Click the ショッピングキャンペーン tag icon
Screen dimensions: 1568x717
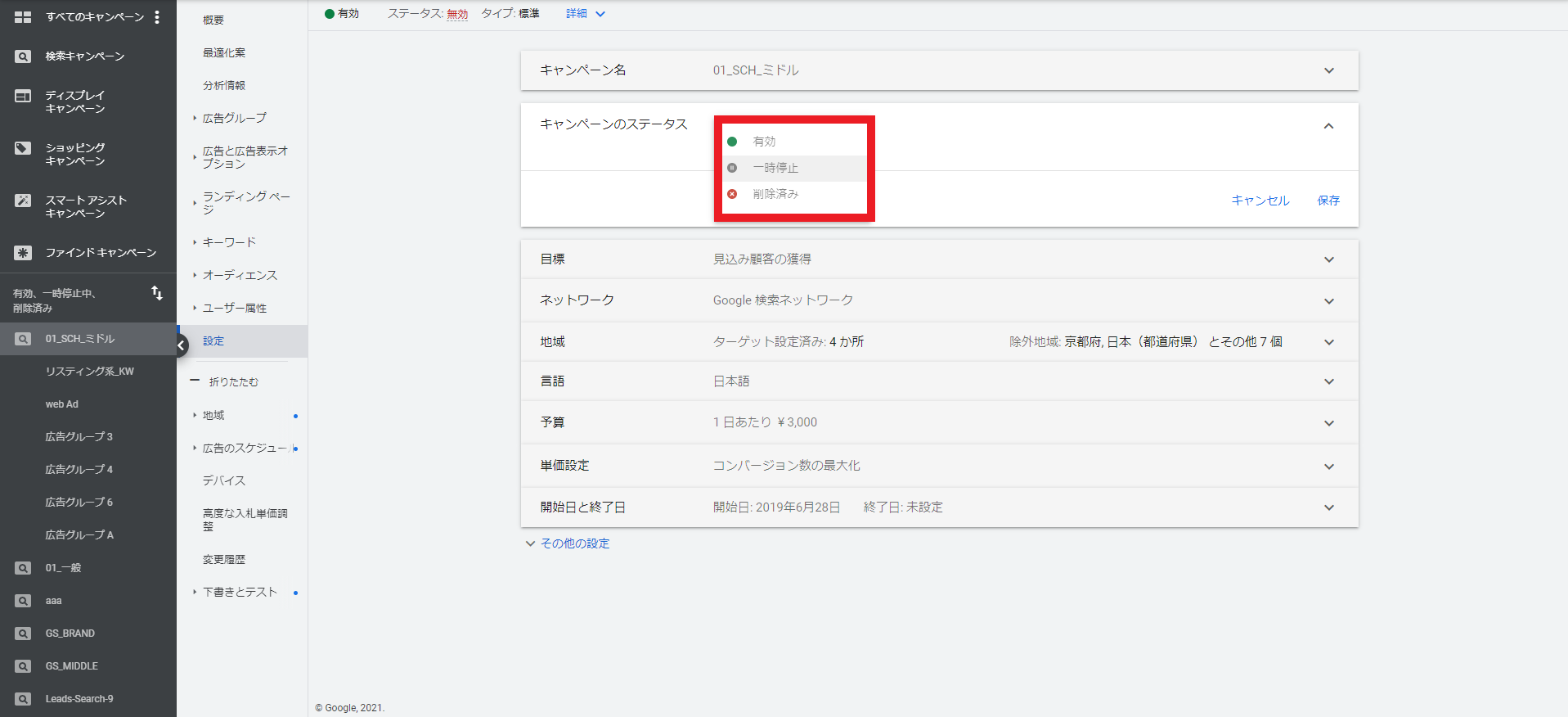(x=23, y=148)
